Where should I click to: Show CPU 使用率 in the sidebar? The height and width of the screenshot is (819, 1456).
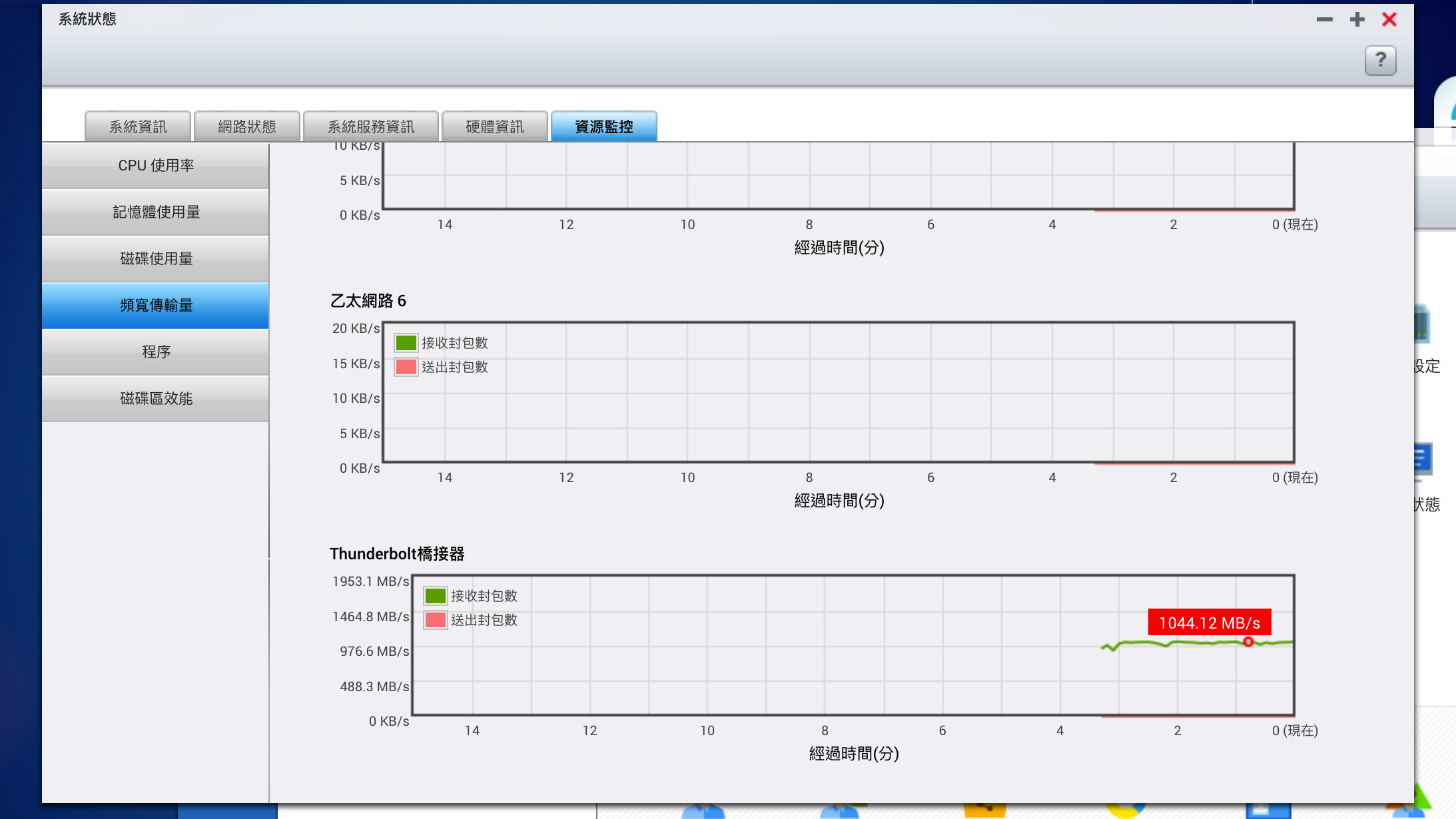point(156,166)
